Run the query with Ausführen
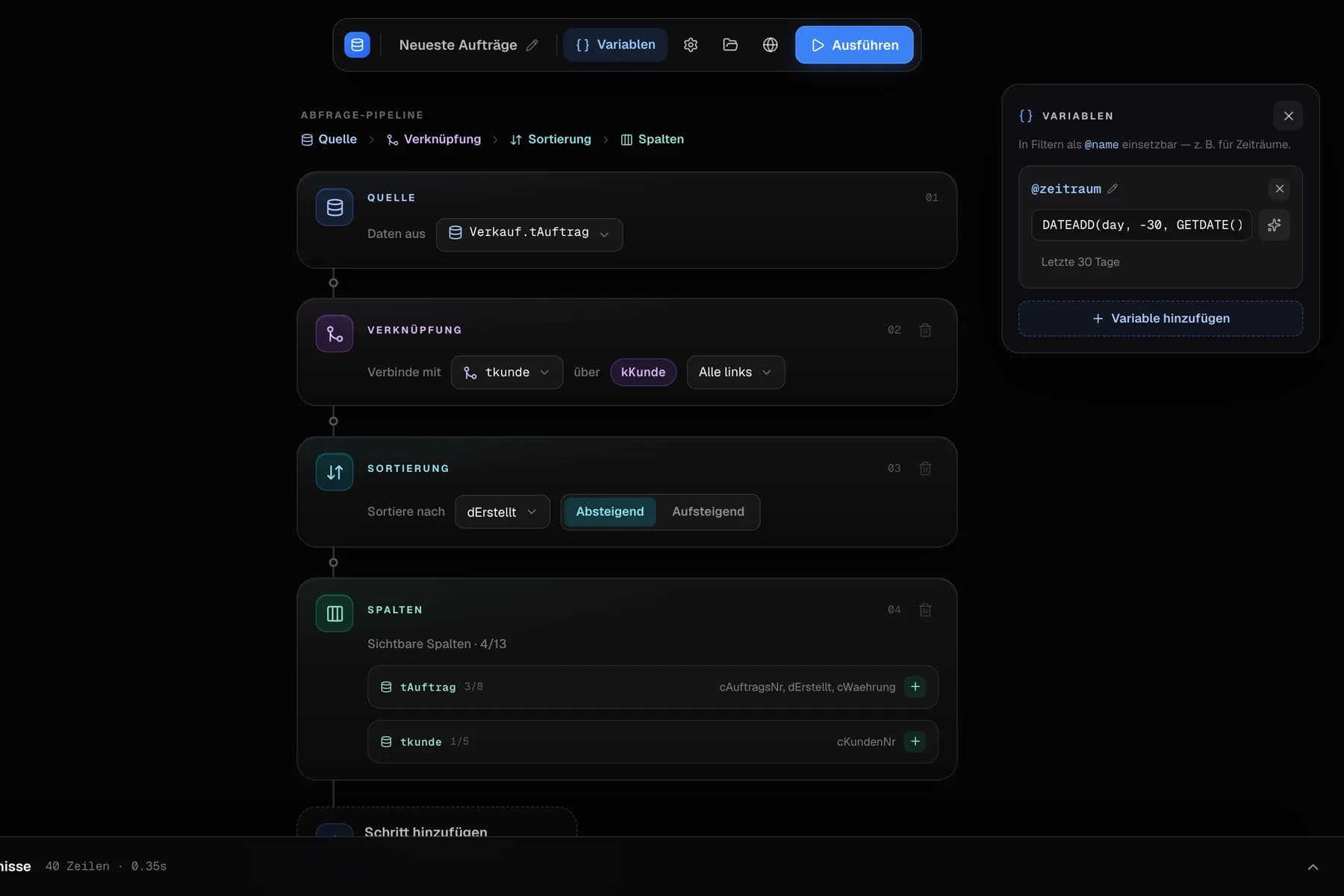Image resolution: width=1344 pixels, height=896 pixels. 854,45
